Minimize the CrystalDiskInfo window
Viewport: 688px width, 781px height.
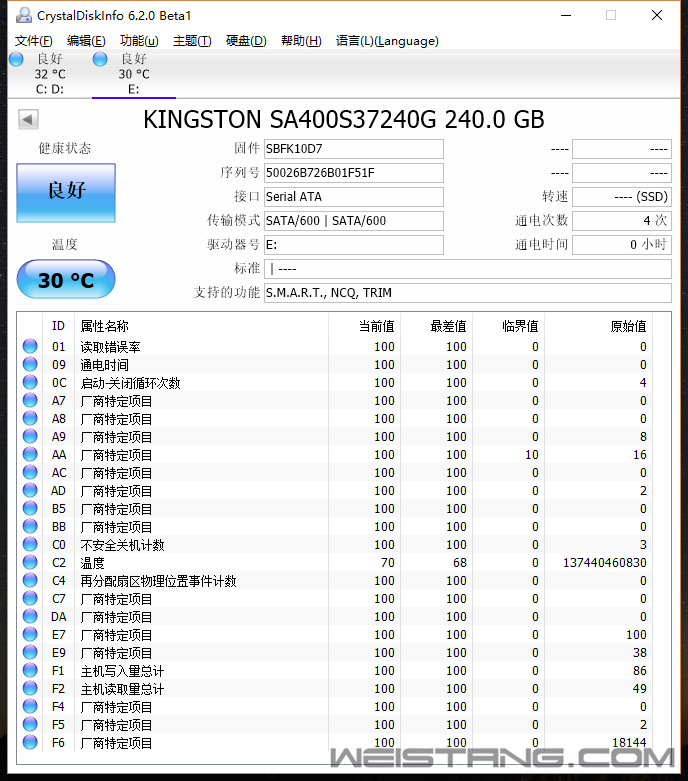pyautogui.click(x=566, y=15)
